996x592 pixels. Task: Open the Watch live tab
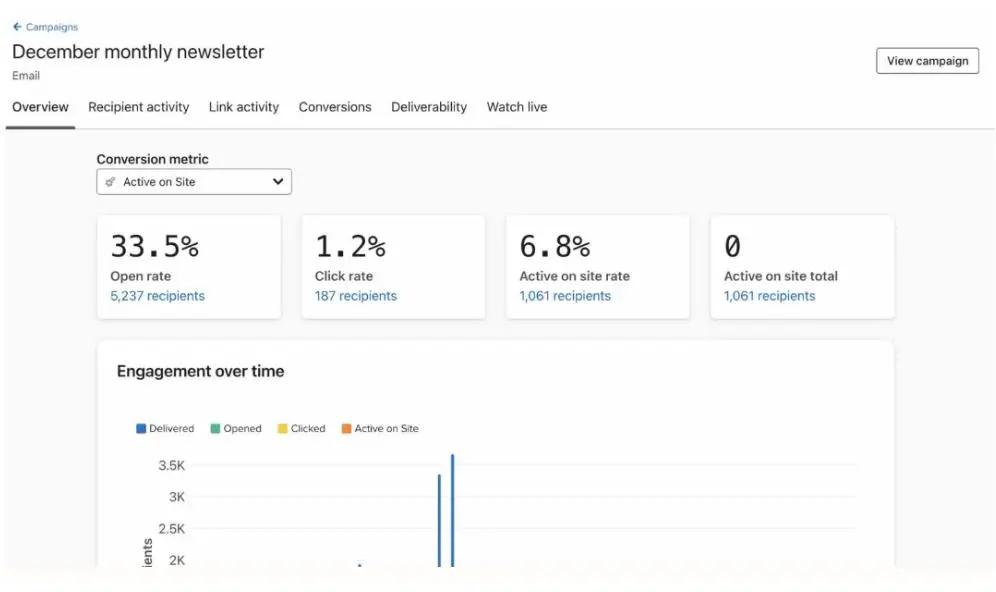(516, 107)
